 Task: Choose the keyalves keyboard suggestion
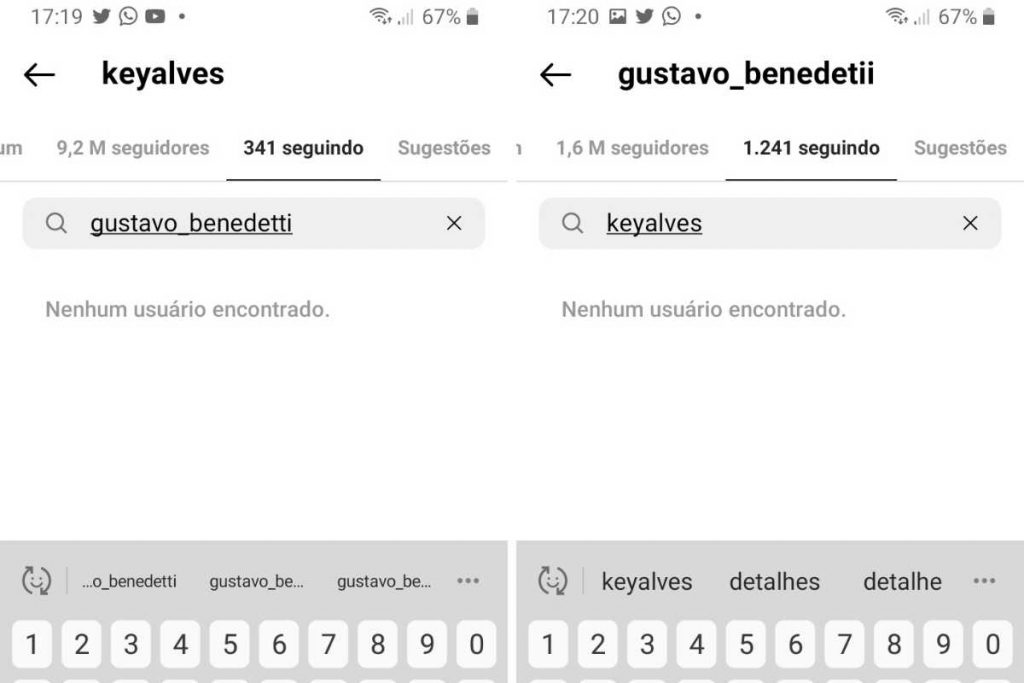click(x=646, y=581)
